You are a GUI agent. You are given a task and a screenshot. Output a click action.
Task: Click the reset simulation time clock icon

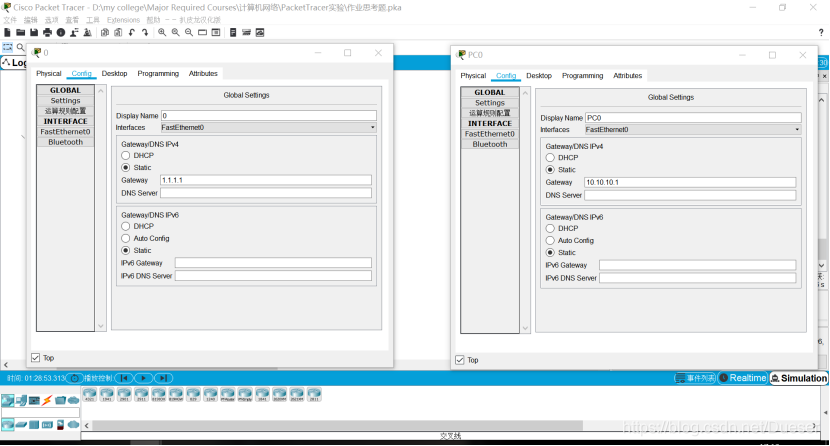click(x=75, y=378)
